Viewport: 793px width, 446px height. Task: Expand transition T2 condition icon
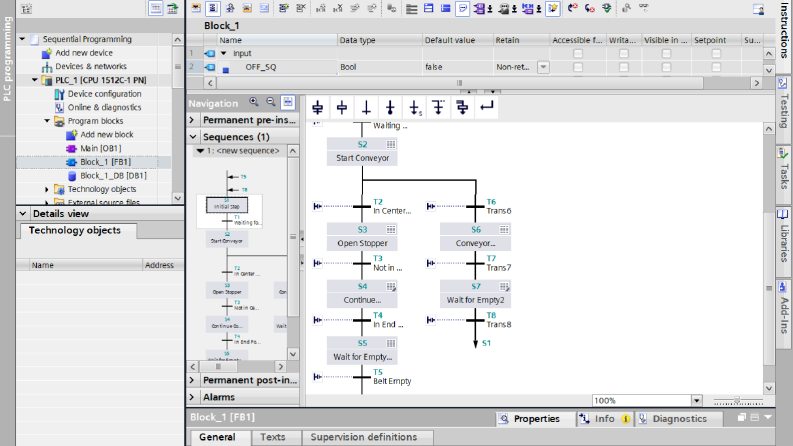318,206
